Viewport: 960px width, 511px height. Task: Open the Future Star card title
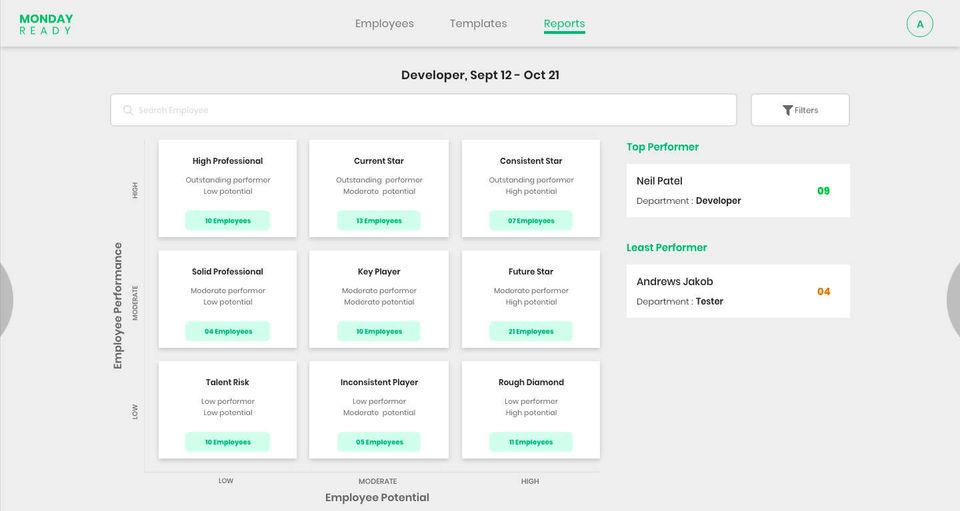tap(531, 272)
